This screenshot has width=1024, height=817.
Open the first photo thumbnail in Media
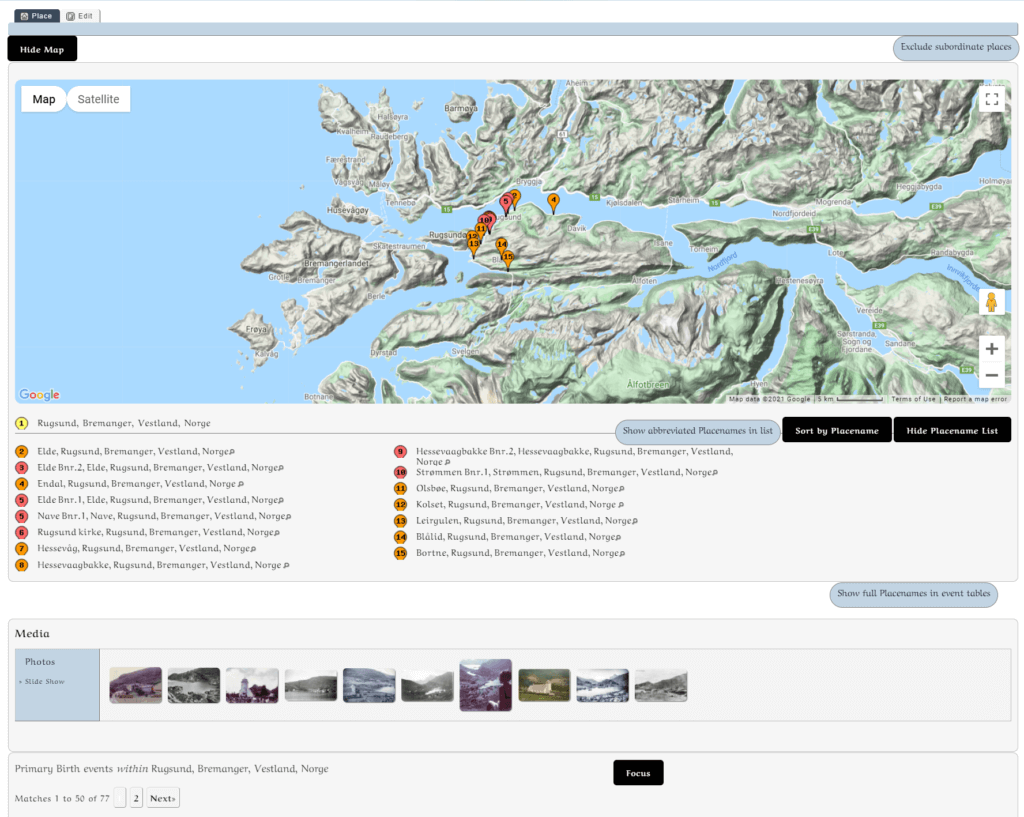click(135, 685)
